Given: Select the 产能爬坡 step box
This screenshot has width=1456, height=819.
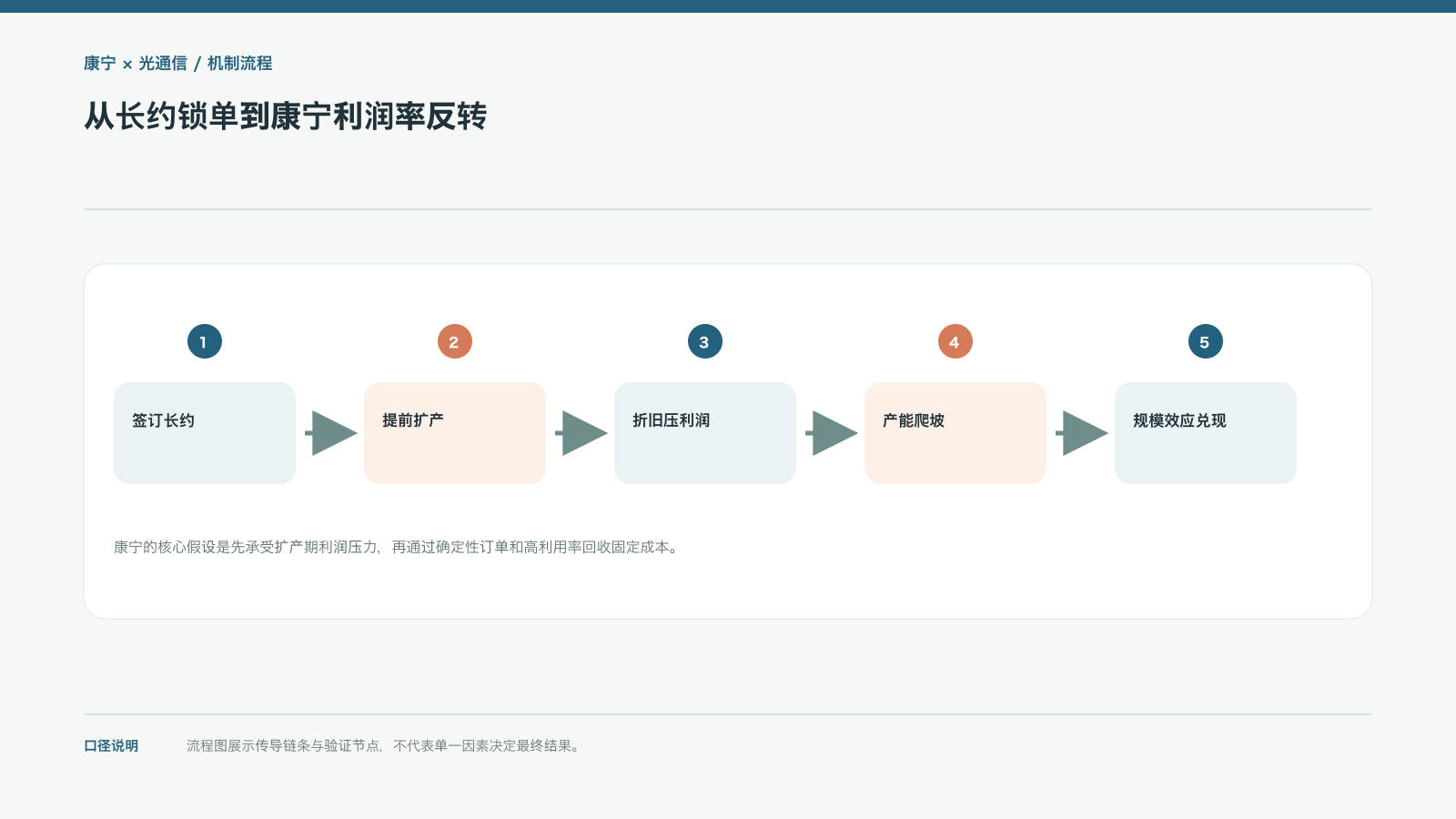Looking at the screenshot, I should click(x=955, y=433).
